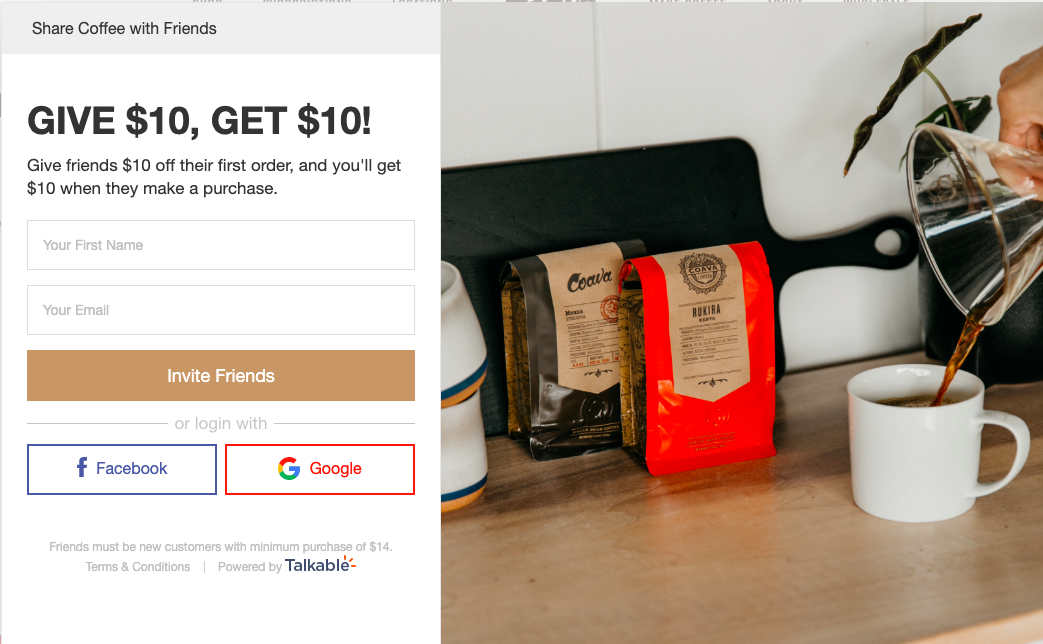Click the red Rukira coffee bag
The width and height of the screenshot is (1043, 644).
698,356
